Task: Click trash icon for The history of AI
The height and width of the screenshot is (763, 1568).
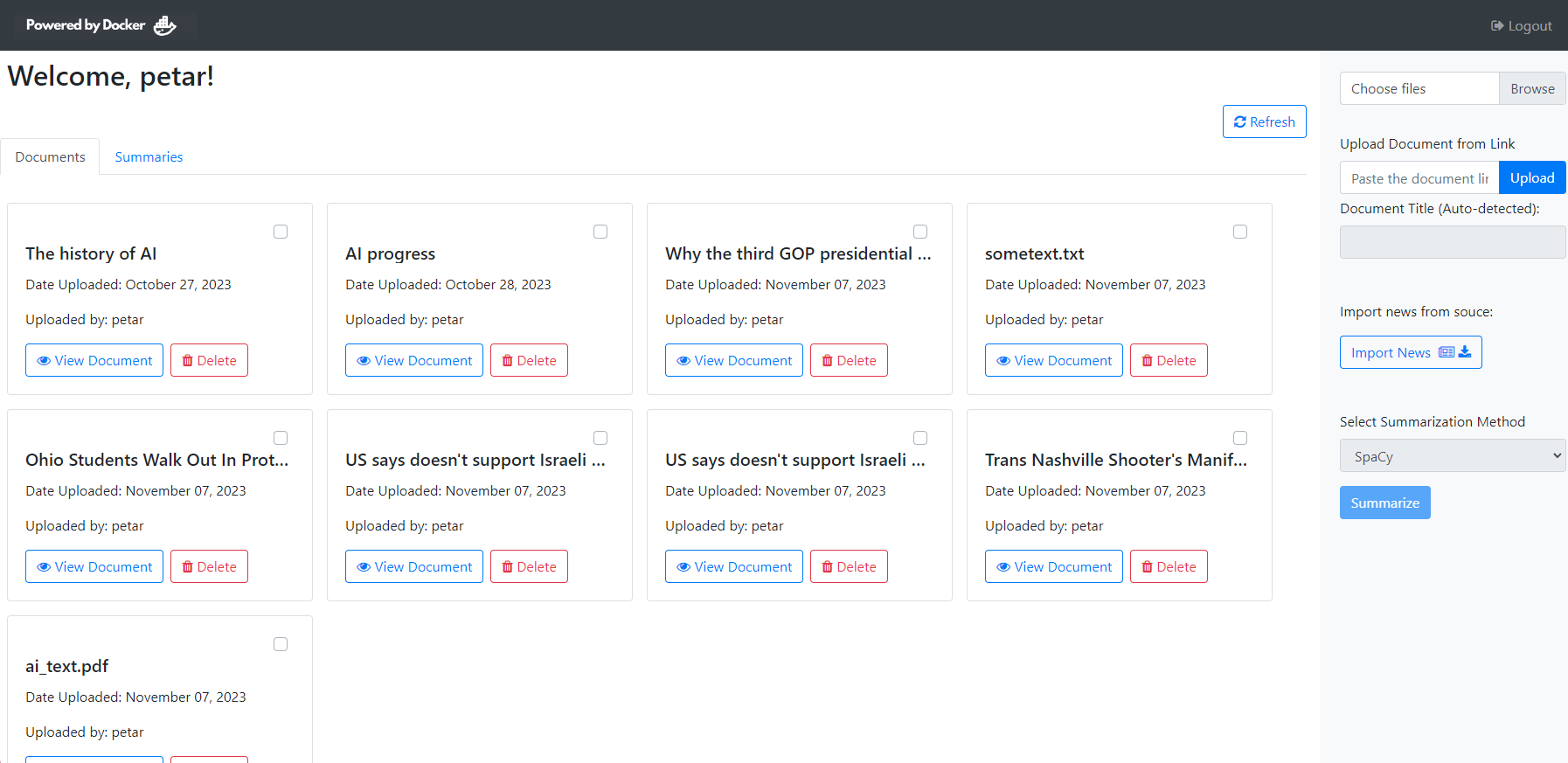Action: click(x=187, y=361)
